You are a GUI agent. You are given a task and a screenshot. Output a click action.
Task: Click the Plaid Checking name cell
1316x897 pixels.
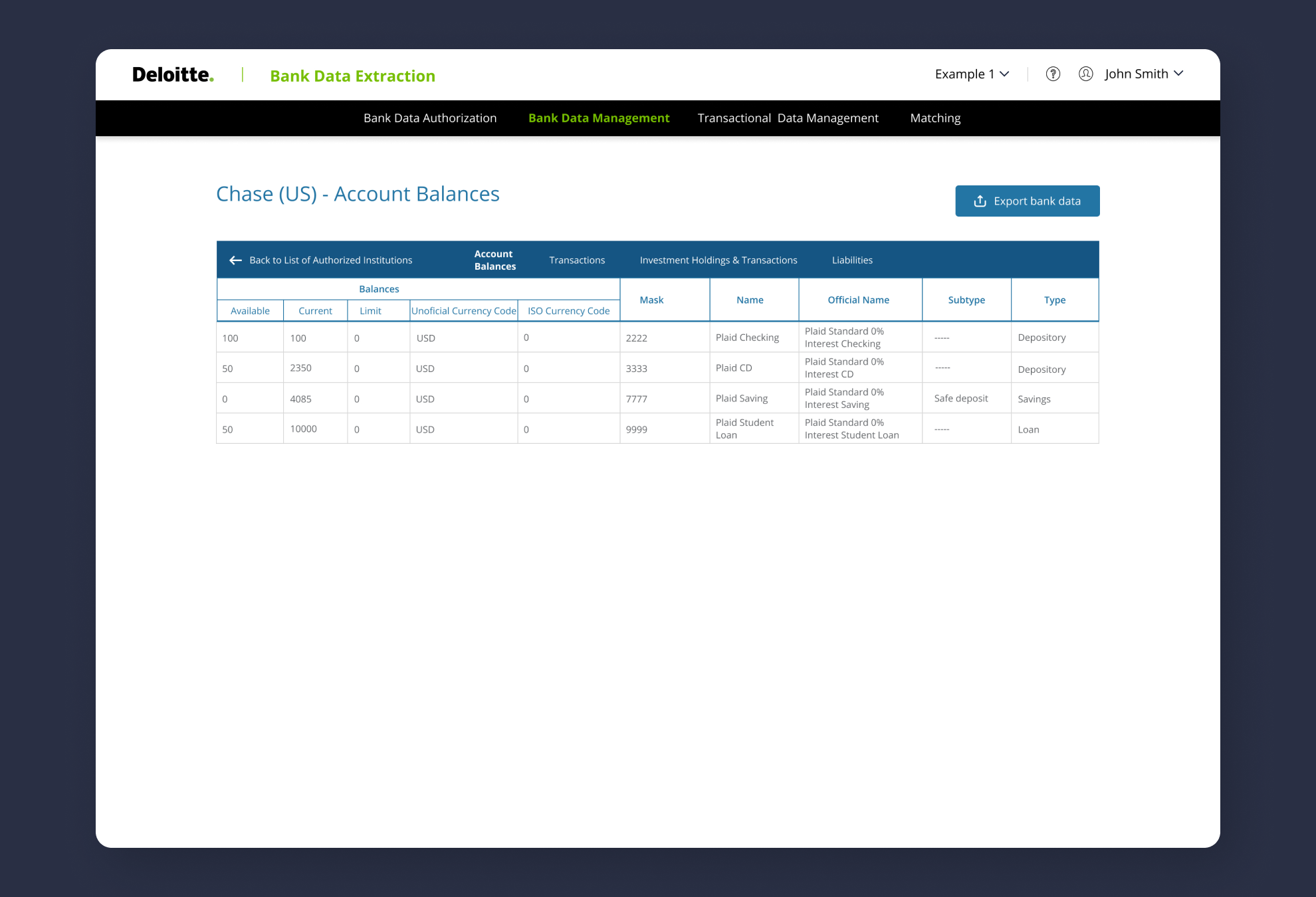pos(754,338)
